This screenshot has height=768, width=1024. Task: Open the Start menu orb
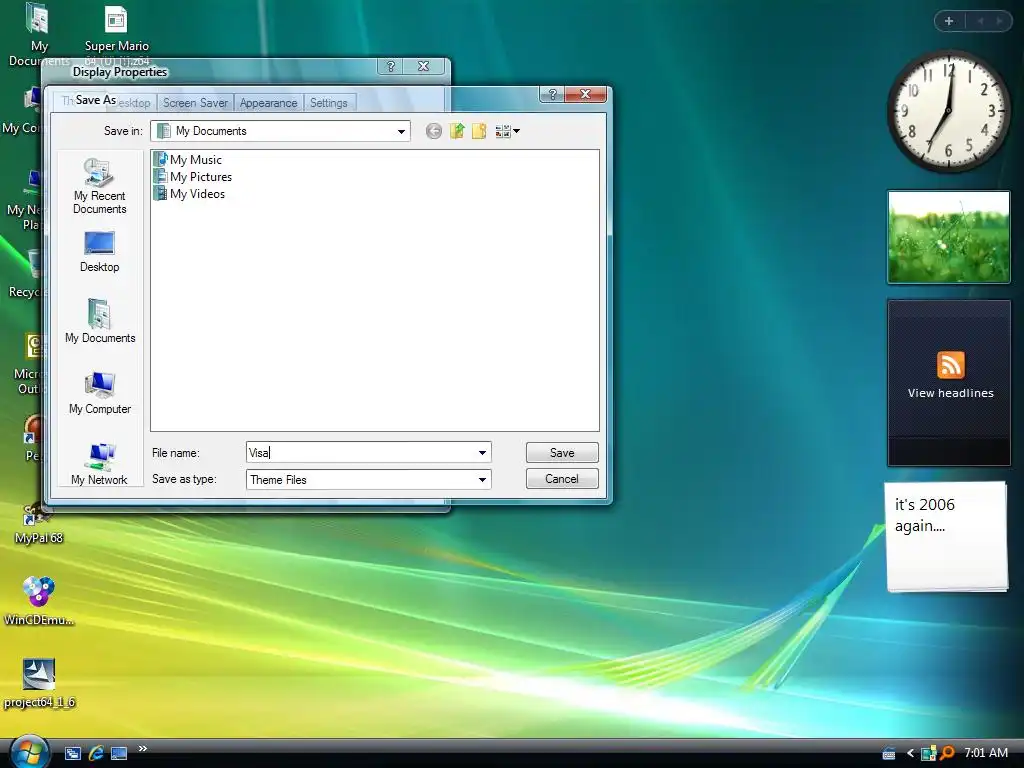(29, 752)
